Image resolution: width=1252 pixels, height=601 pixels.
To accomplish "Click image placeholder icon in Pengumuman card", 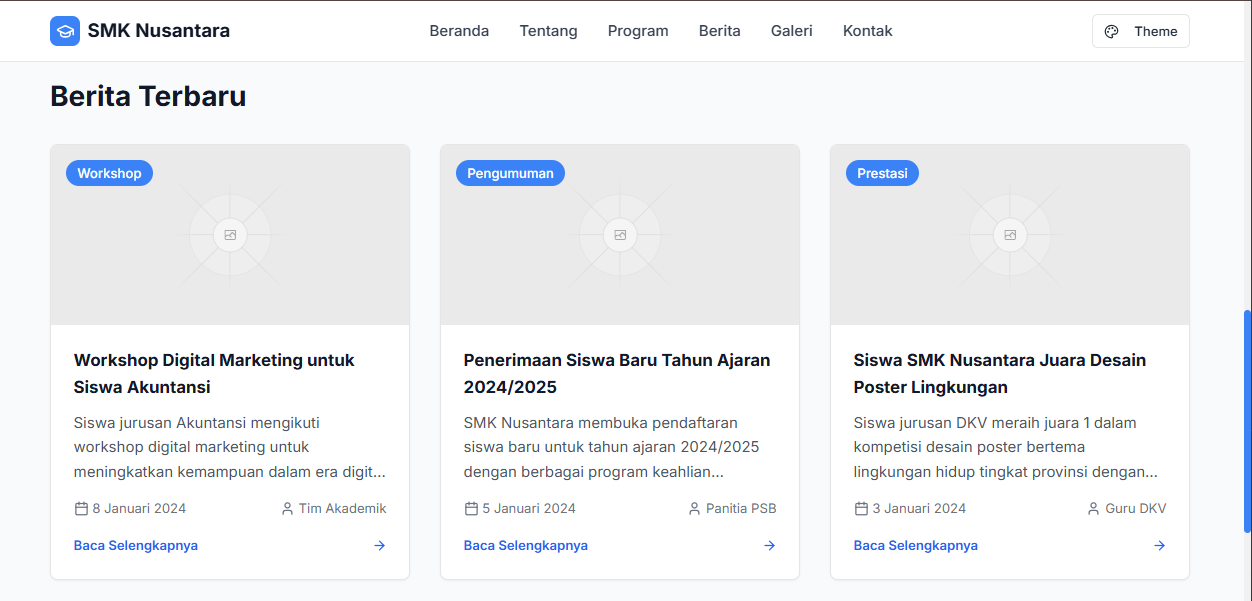I will pyautogui.click(x=620, y=235).
